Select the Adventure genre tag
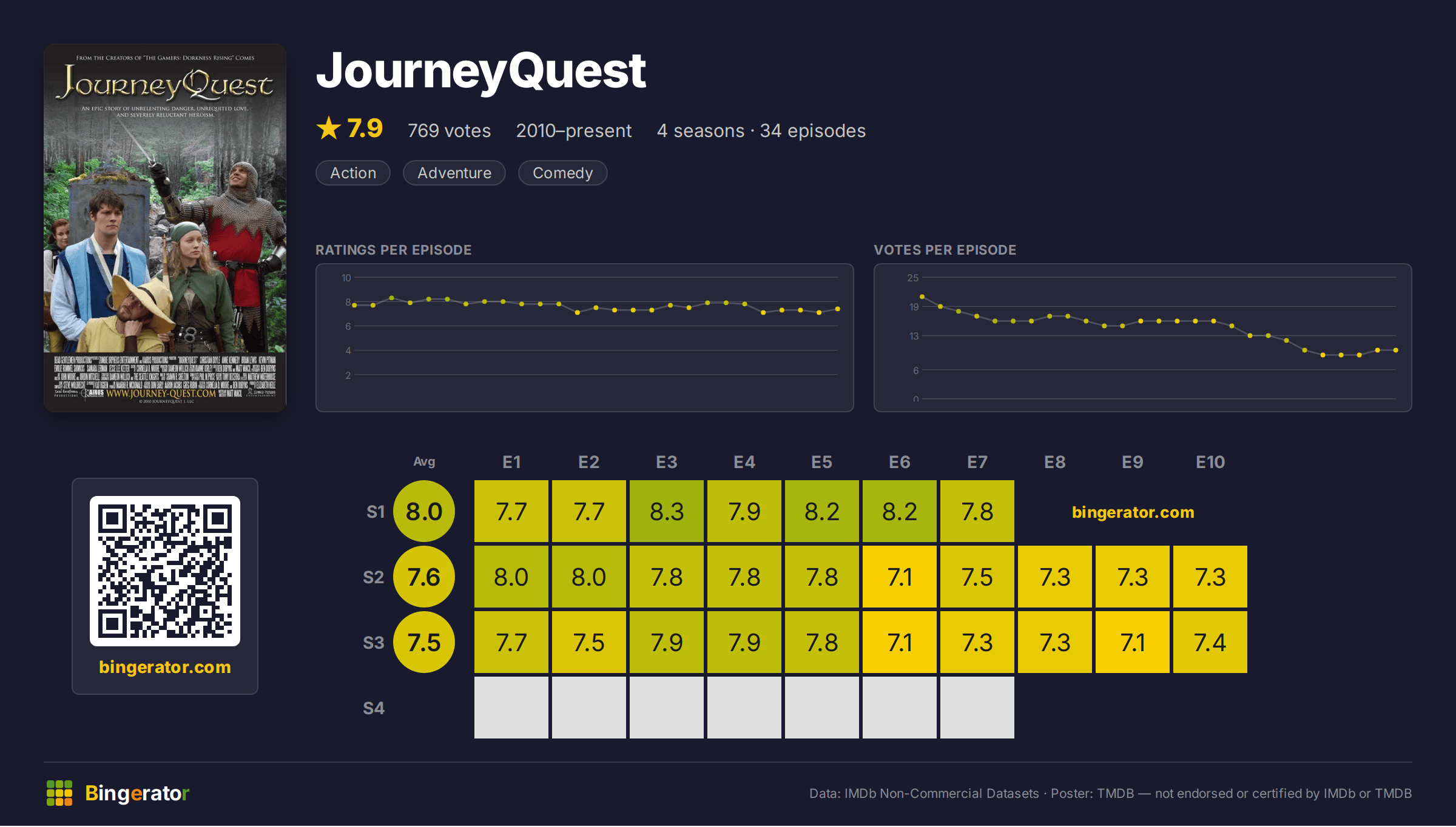Image resolution: width=1456 pixels, height=827 pixels. coord(454,173)
